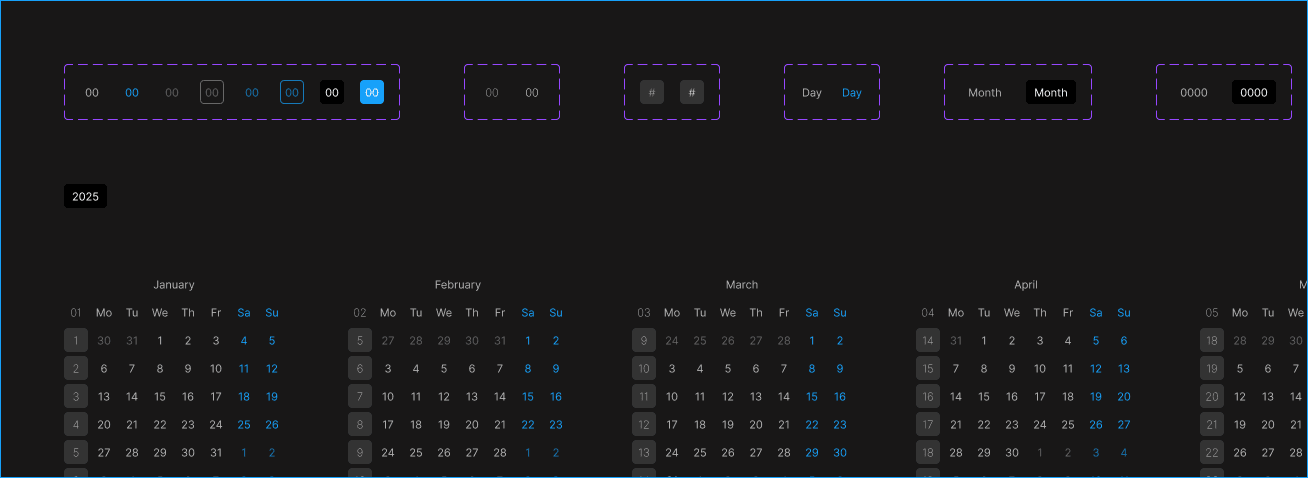Screen dimensions: 1308x478
Task: Select week number 6 badge in February
Action: tap(360, 369)
